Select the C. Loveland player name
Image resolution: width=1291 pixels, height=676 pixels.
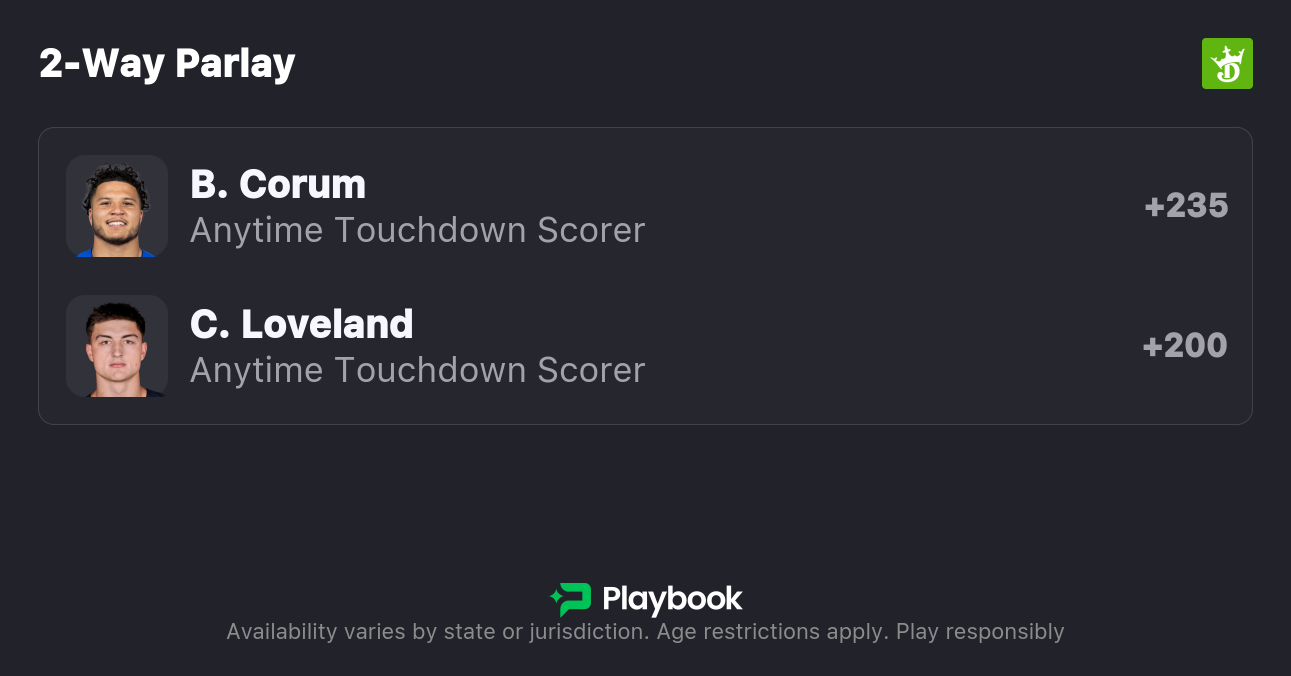(x=301, y=324)
